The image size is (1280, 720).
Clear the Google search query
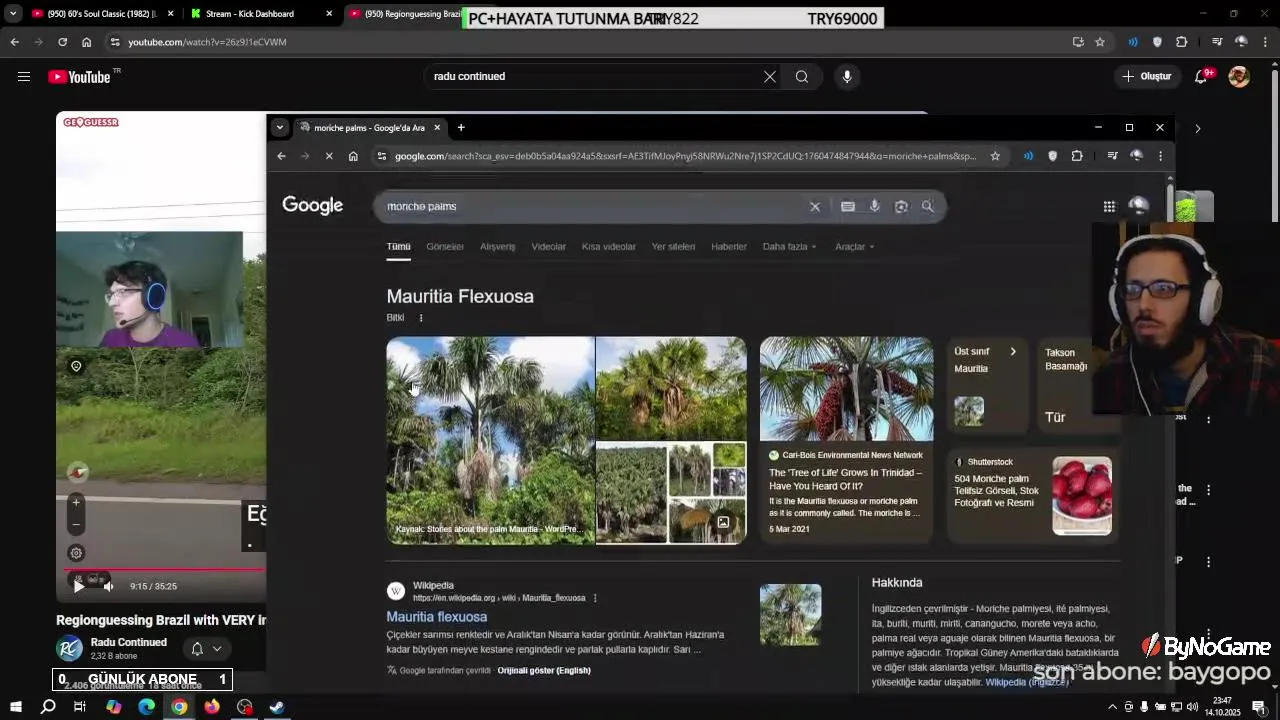coord(815,207)
